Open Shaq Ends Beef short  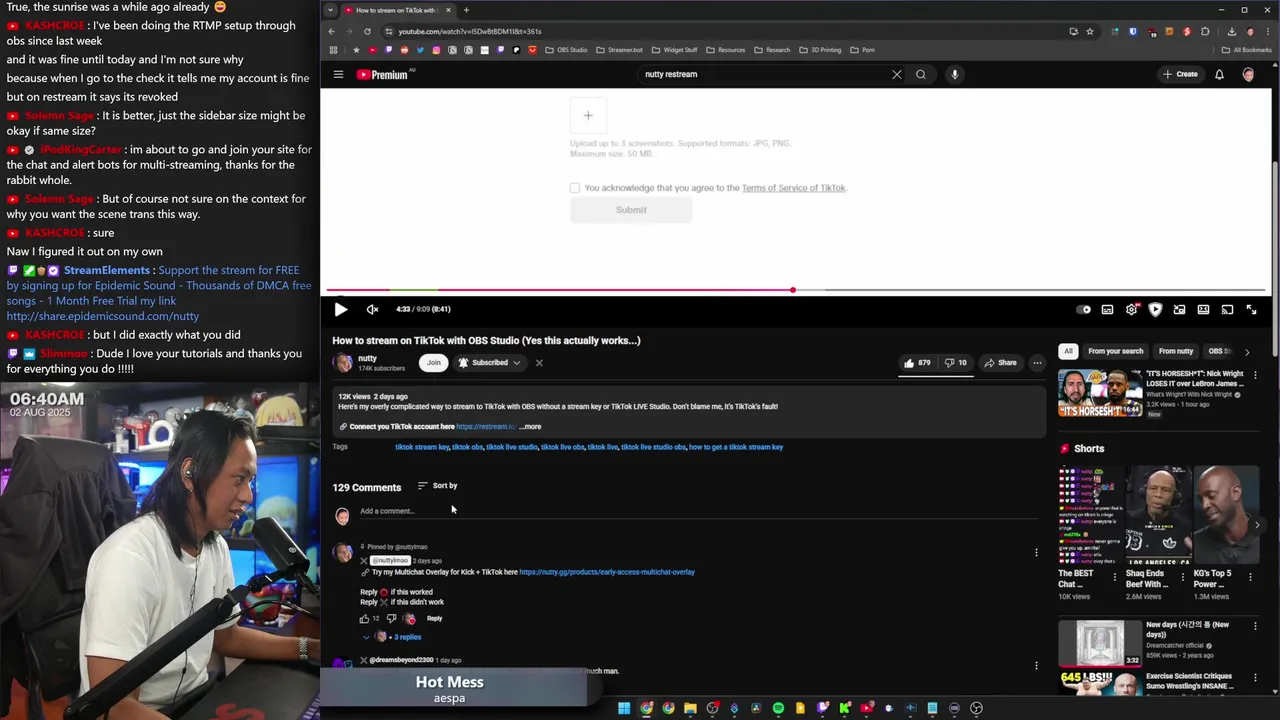(1160, 515)
